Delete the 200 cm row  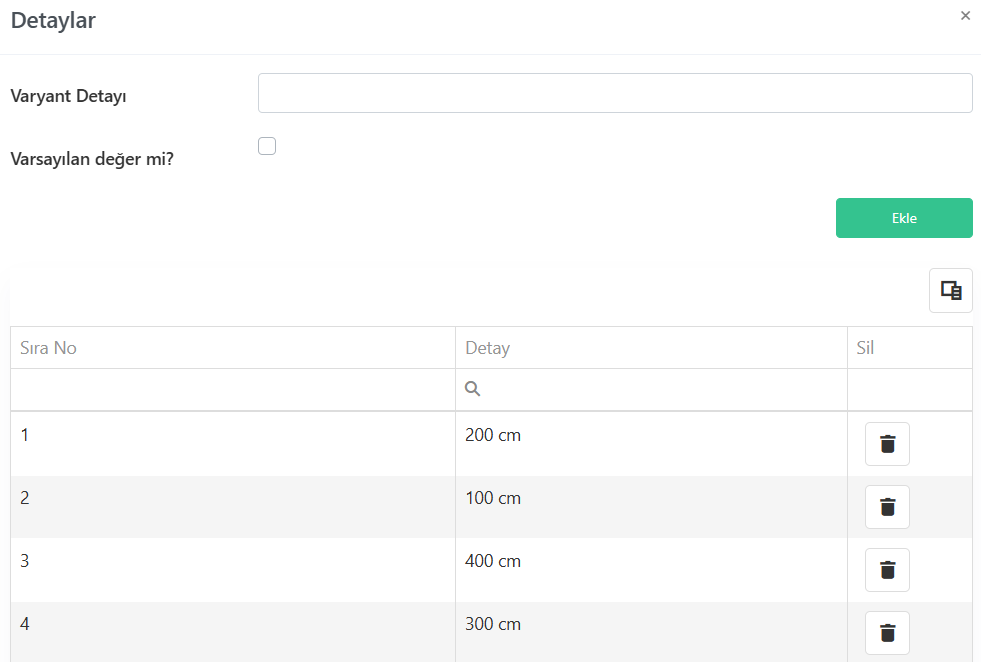point(887,444)
